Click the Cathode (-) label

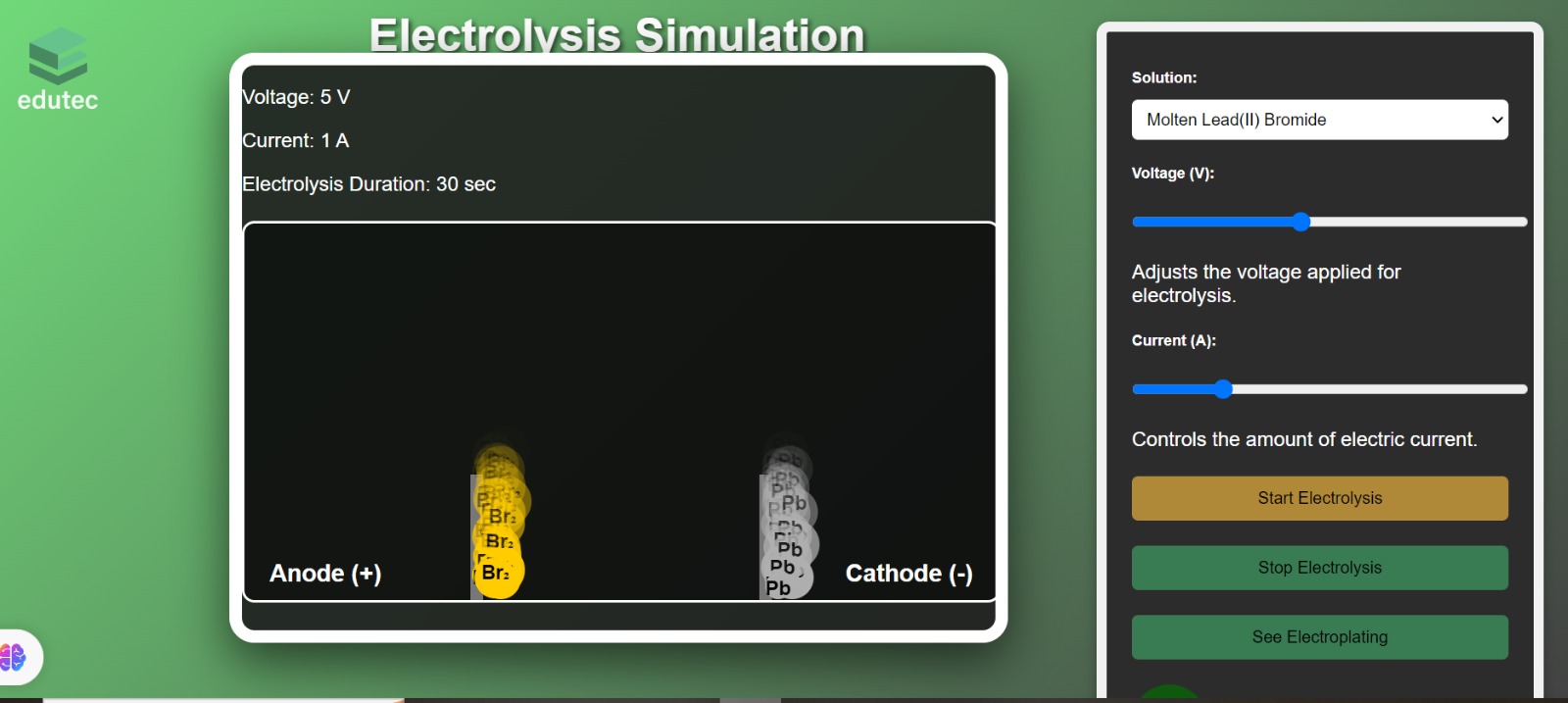(x=908, y=574)
